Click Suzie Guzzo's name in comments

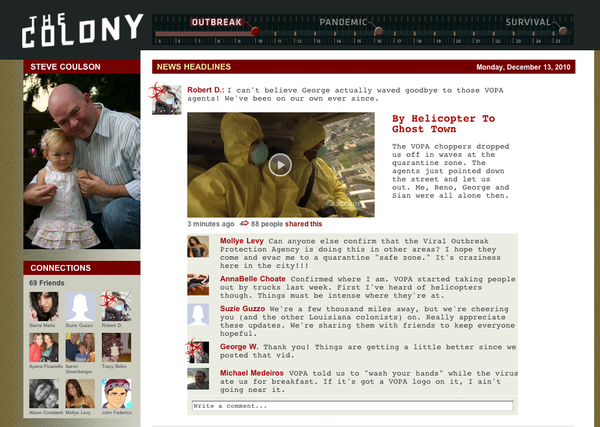242,308
